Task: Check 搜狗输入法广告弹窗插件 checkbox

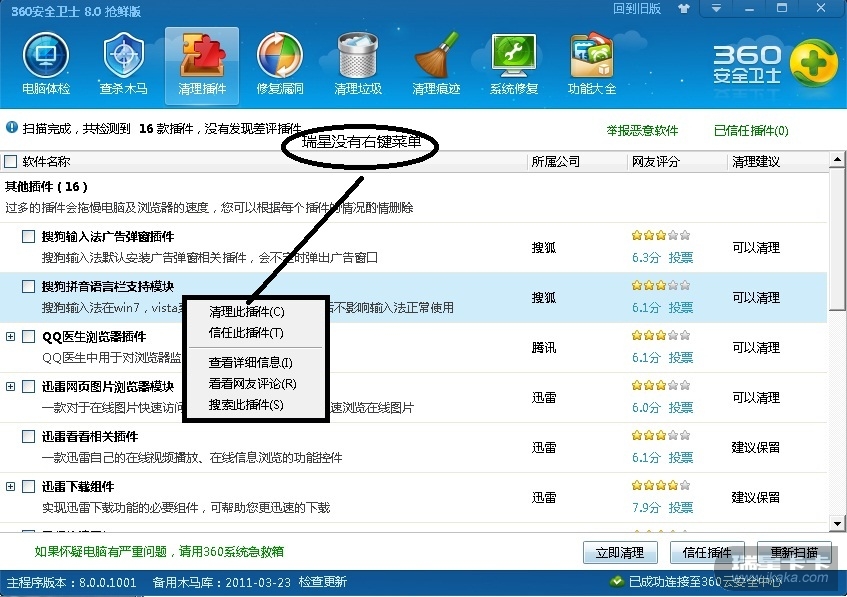Action: 28,237
